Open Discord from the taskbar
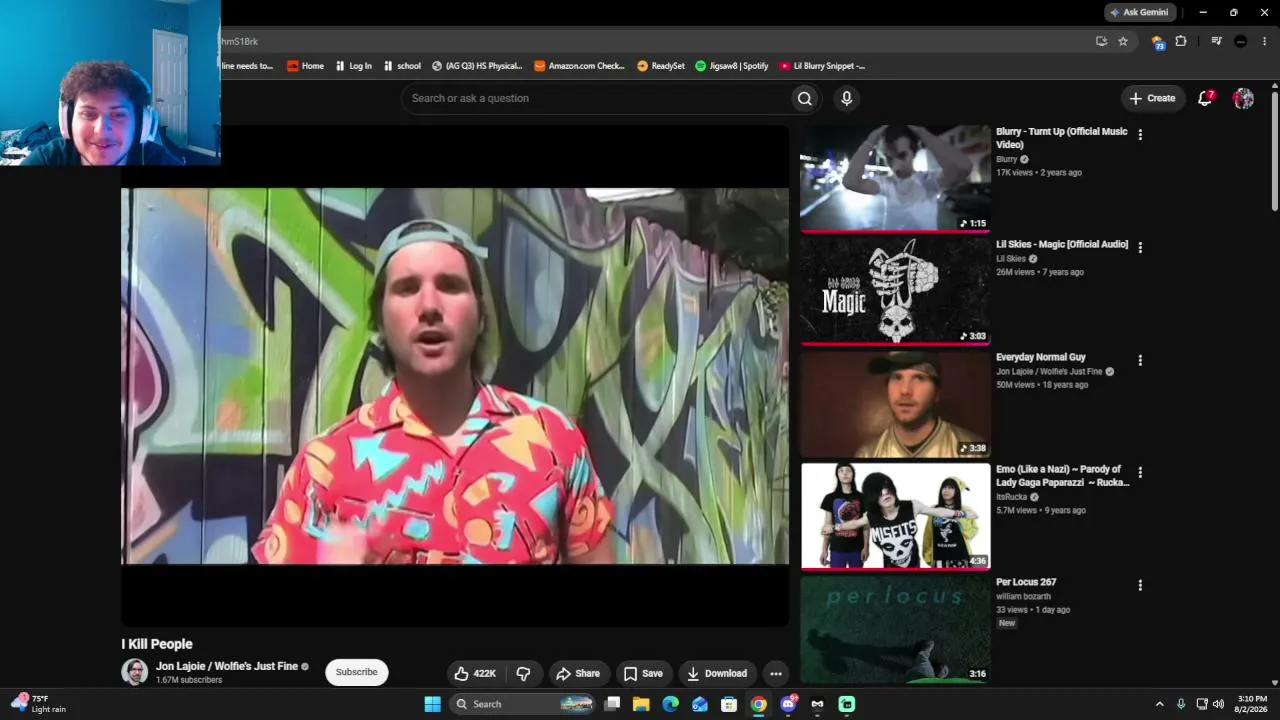Image resolution: width=1280 pixels, height=720 pixels. point(788,704)
